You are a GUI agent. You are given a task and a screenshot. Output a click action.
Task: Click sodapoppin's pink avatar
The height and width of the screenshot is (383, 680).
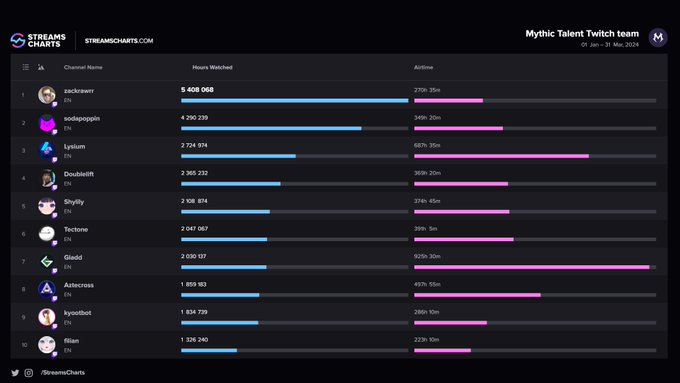46,123
